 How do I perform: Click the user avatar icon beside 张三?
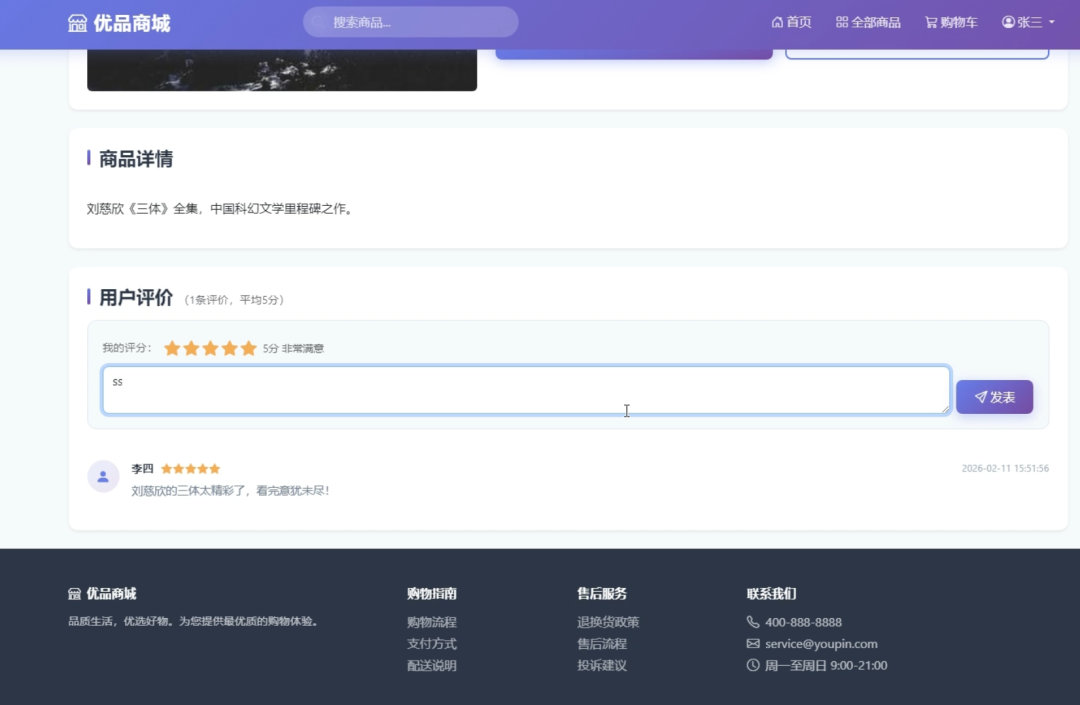coord(1008,22)
